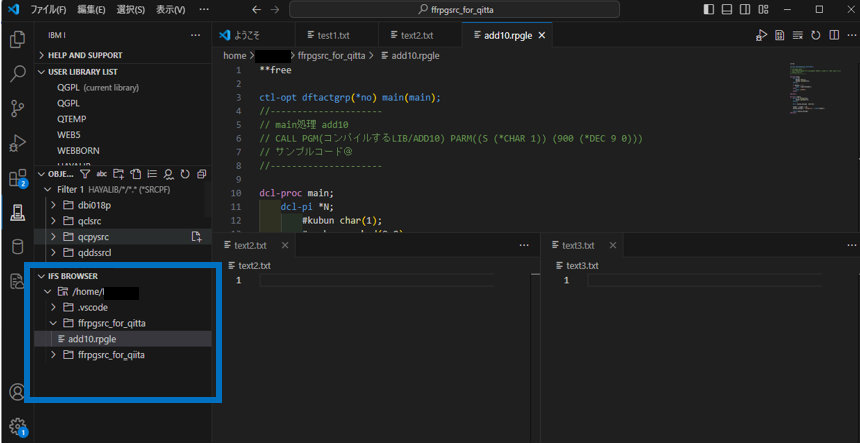
Task: Open the ファイル(F) menu
Action: click(49, 9)
